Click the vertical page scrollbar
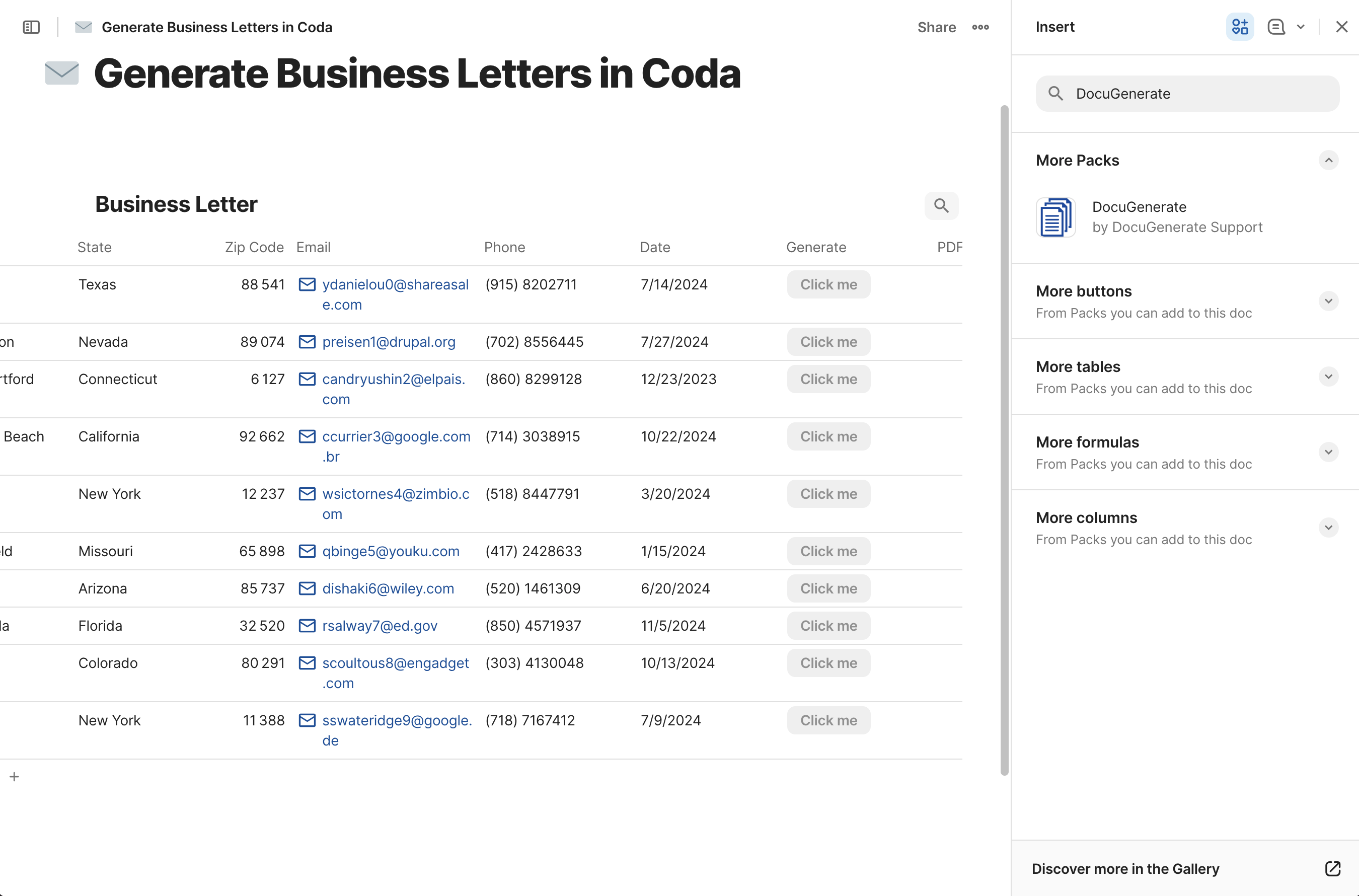Image resolution: width=1359 pixels, height=896 pixels. 1004,440
